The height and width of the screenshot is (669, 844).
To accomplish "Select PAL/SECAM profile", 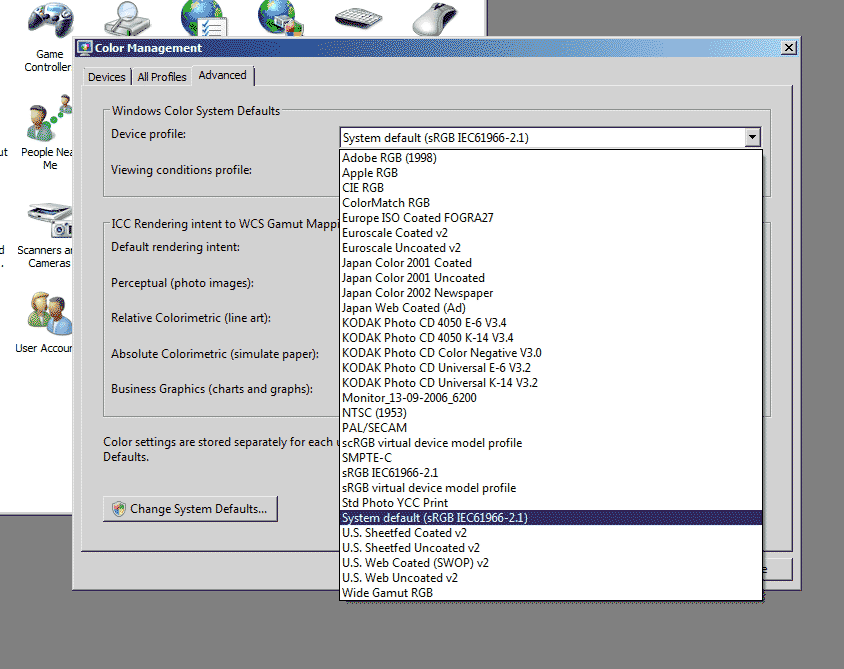I will pos(551,428).
